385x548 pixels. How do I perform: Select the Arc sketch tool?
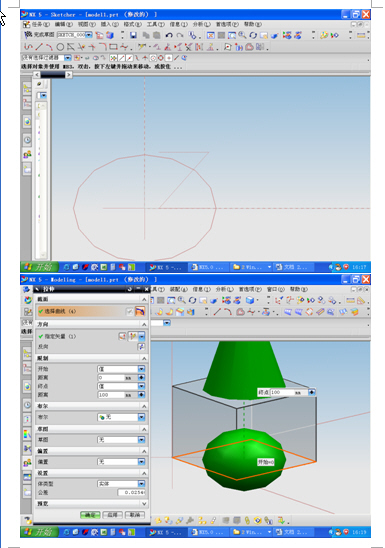click(x=49, y=47)
